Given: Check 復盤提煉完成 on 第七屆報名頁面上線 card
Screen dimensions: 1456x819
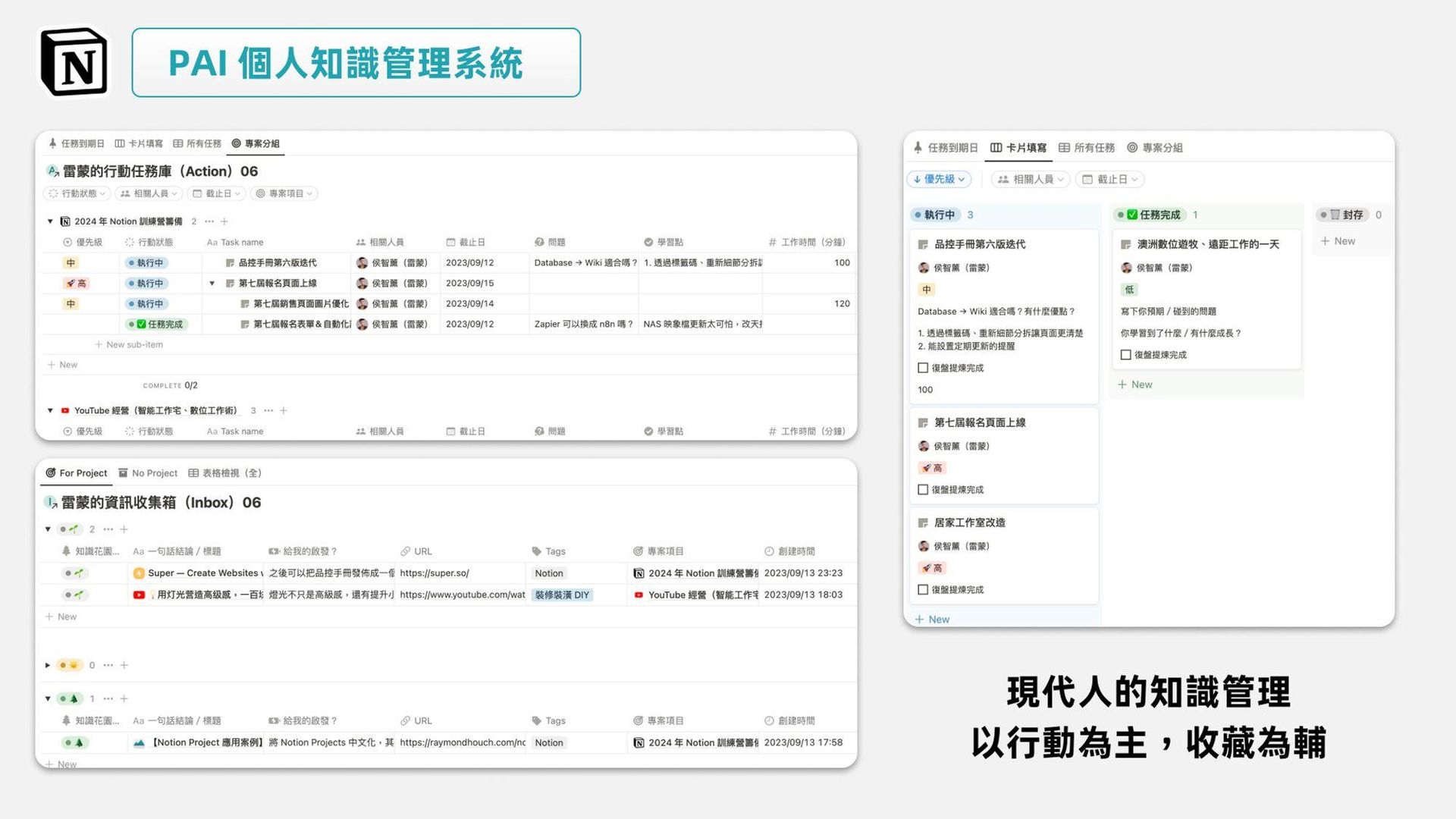Looking at the screenshot, I should tap(923, 490).
